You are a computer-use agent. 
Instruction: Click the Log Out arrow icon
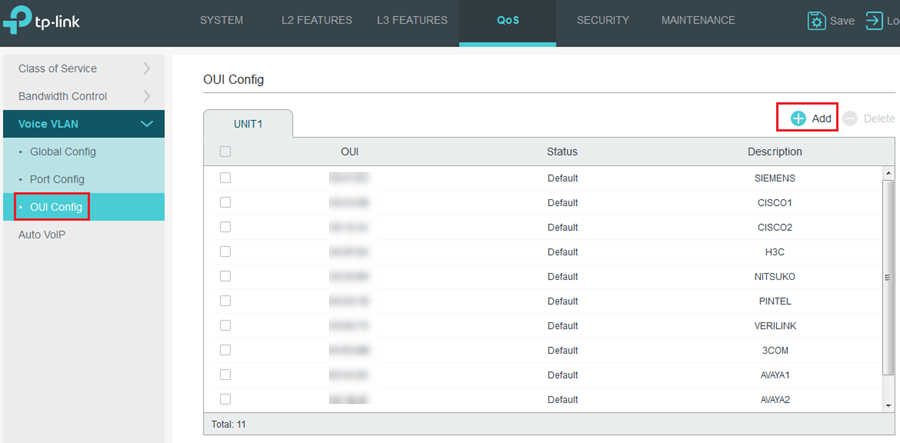coord(874,21)
